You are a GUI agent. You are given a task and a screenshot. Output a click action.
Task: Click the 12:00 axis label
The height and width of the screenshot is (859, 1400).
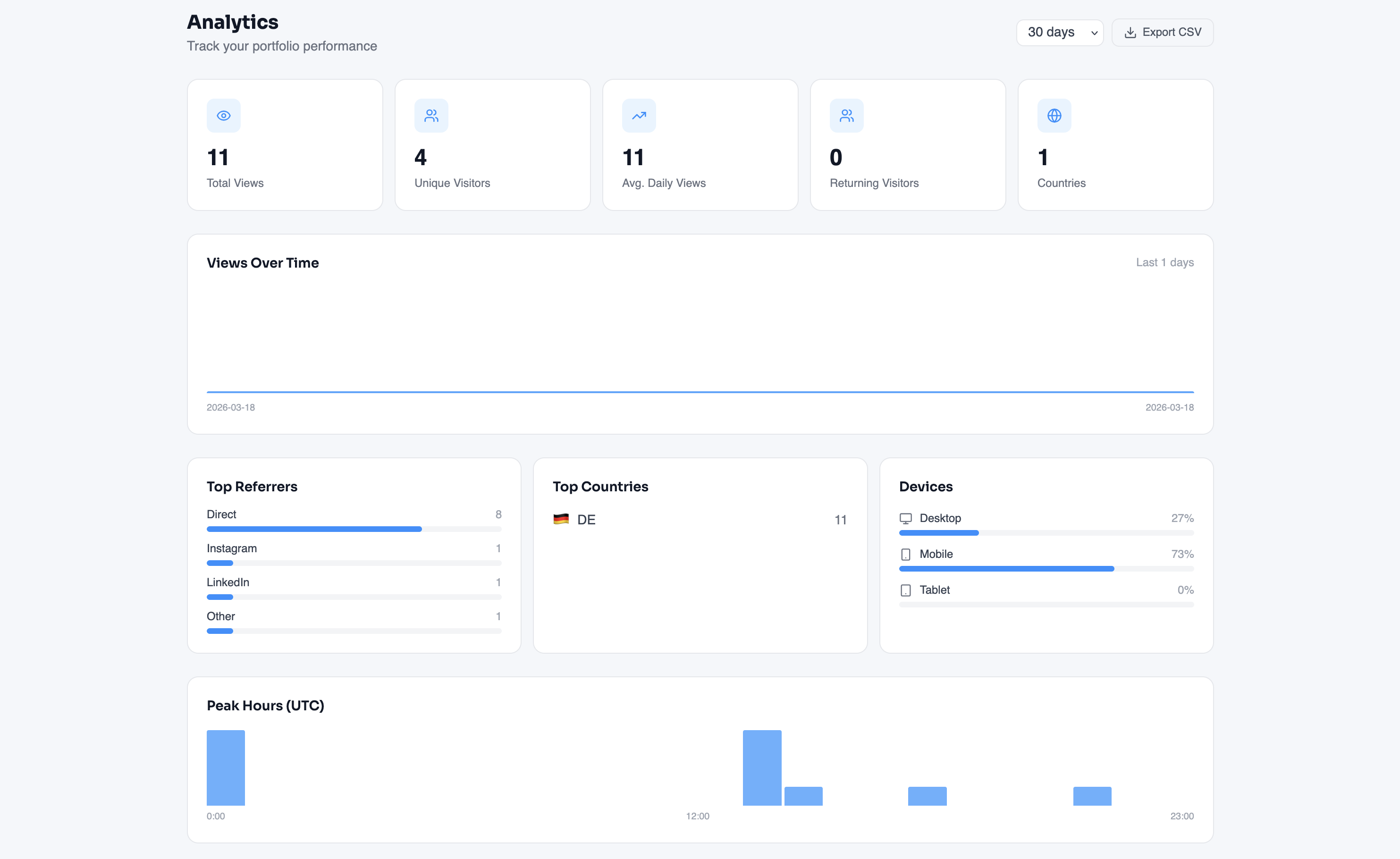tap(697, 817)
